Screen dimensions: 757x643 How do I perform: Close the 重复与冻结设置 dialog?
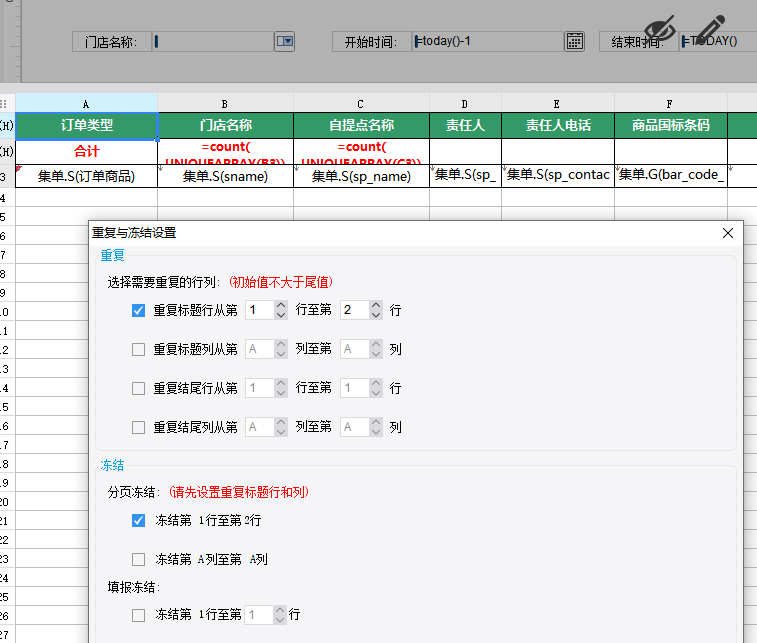pyautogui.click(x=728, y=233)
